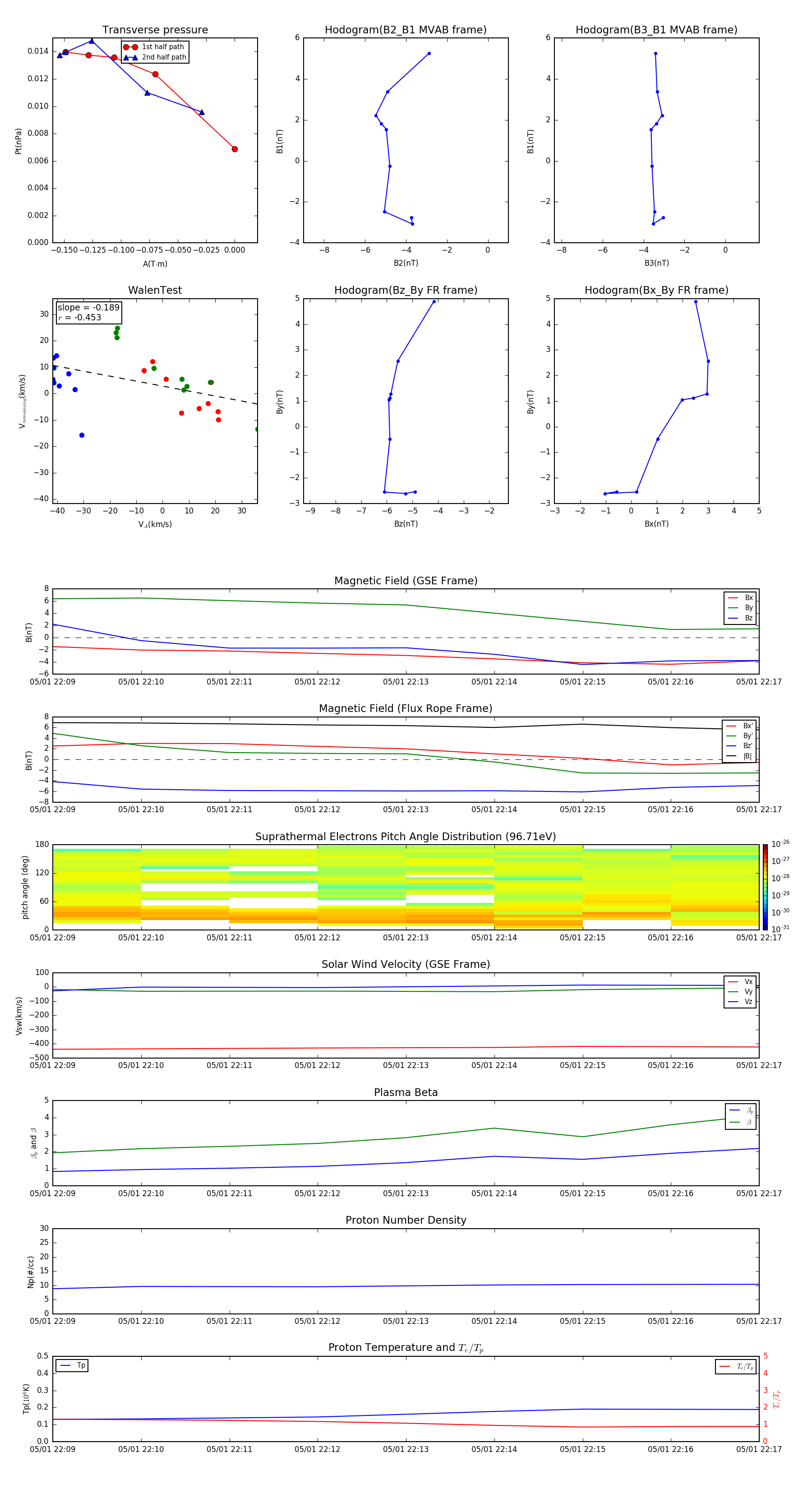Click the "Bx(nT)" x-axis label
This screenshot has height=1489, width=812.
pos(656,524)
